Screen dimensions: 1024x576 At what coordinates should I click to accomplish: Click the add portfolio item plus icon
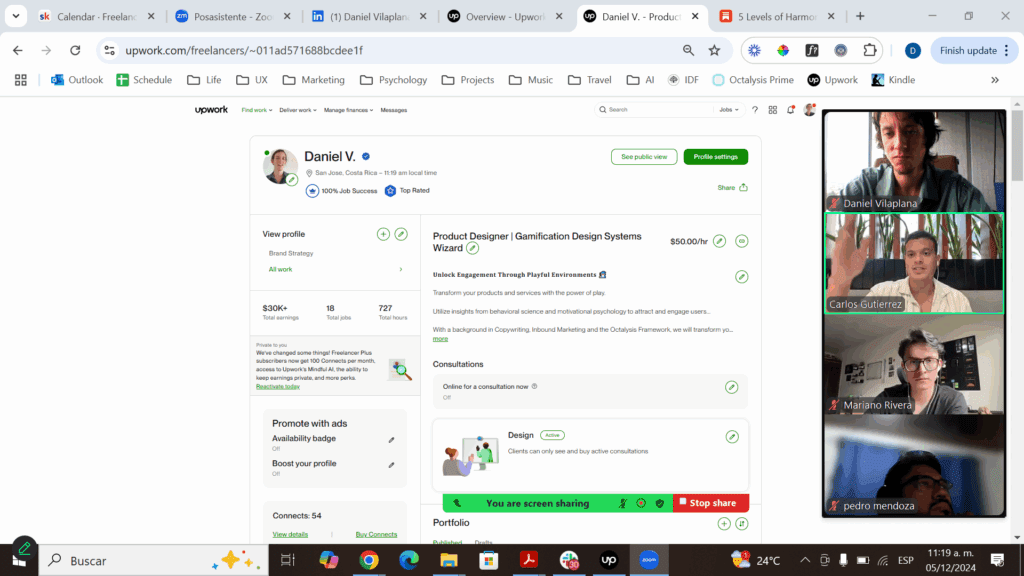pyautogui.click(x=724, y=523)
